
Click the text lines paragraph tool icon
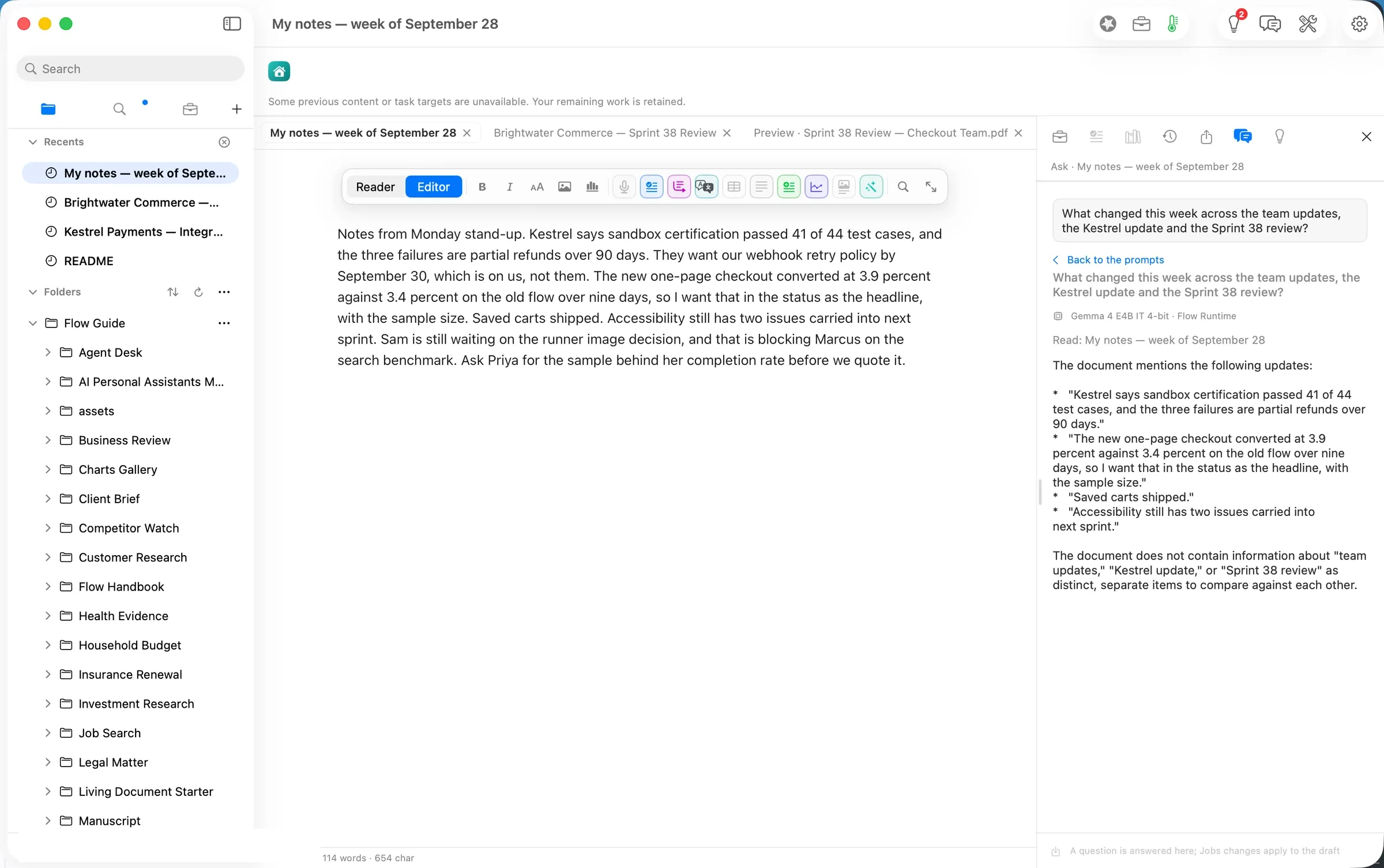pyautogui.click(x=761, y=187)
